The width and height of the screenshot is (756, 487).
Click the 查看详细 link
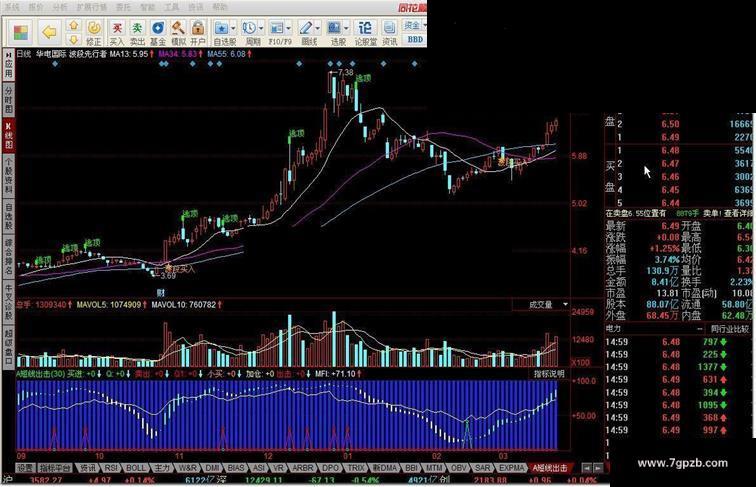point(738,213)
